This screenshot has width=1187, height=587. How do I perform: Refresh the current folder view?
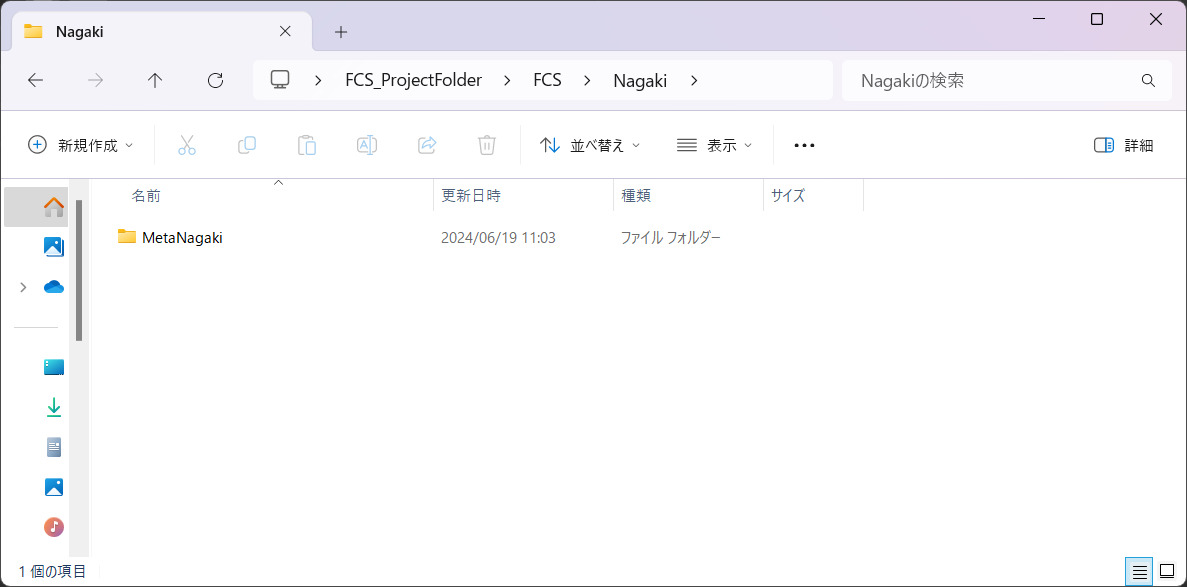(x=215, y=81)
